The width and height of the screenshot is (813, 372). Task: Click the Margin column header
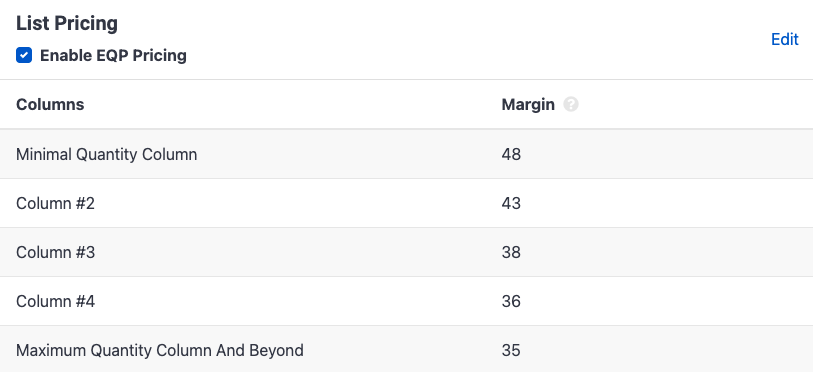528,104
